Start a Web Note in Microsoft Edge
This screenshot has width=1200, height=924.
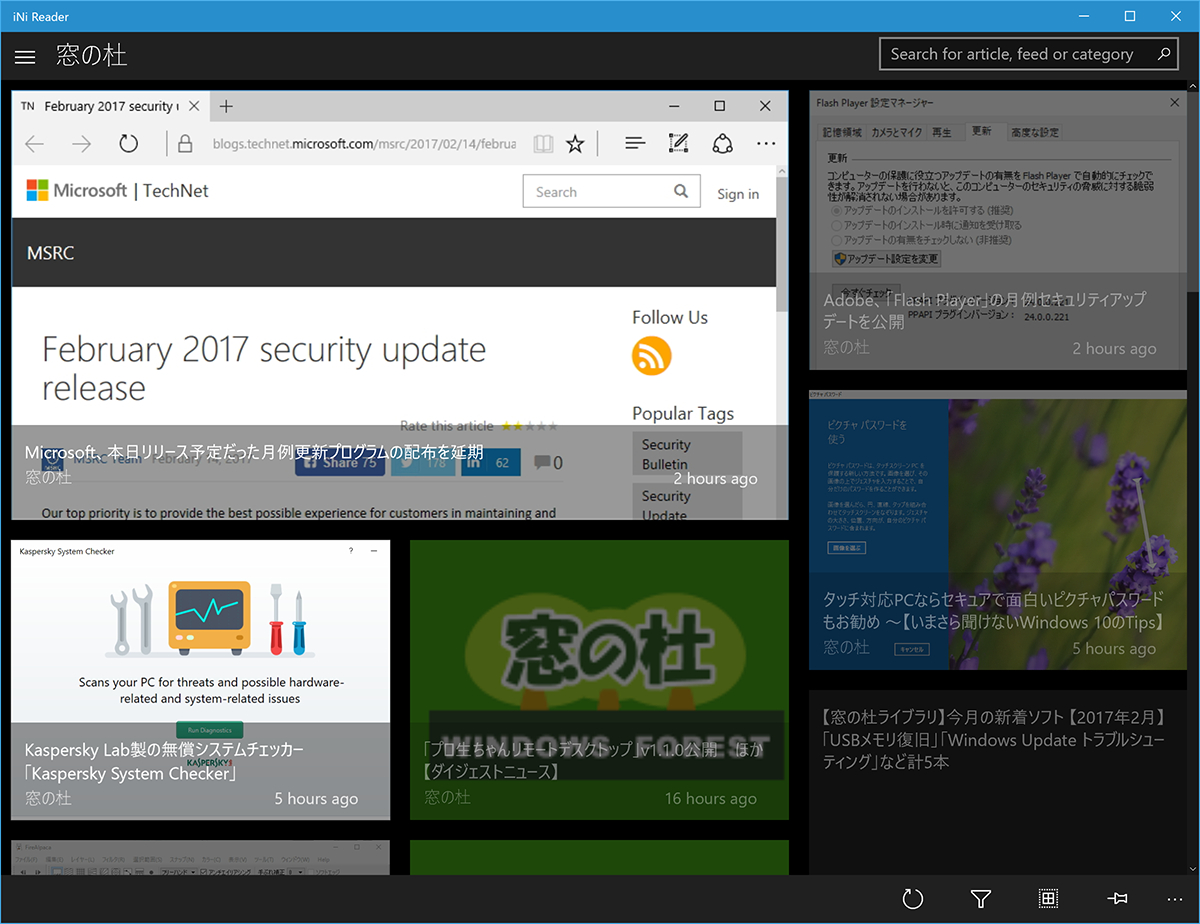point(678,143)
